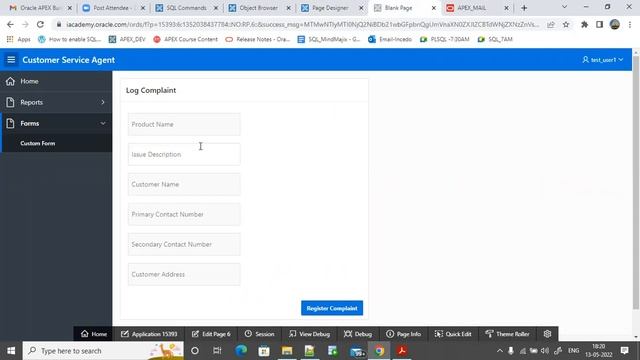
Task: Open the Chrome three-dot menu
Action: (630, 24)
